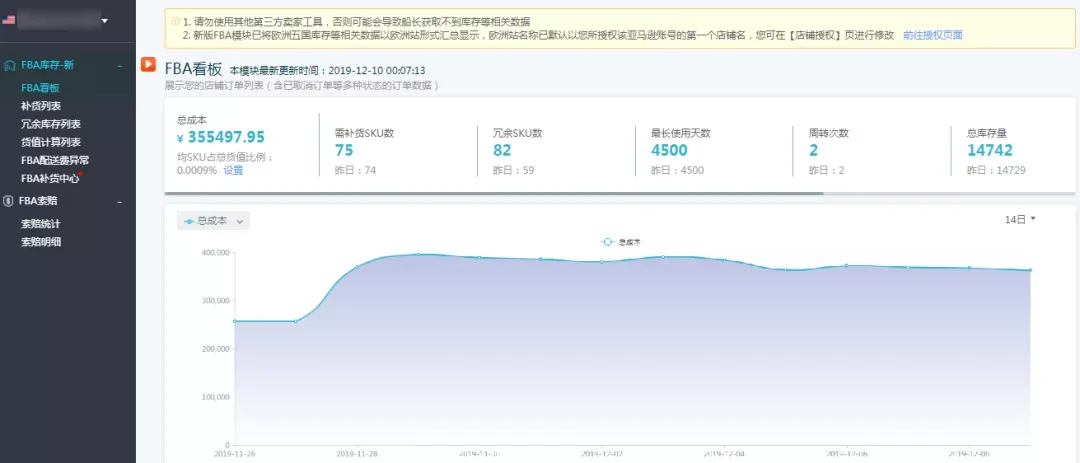
Task: Click the 周转次数 value 2
Action: (814, 150)
